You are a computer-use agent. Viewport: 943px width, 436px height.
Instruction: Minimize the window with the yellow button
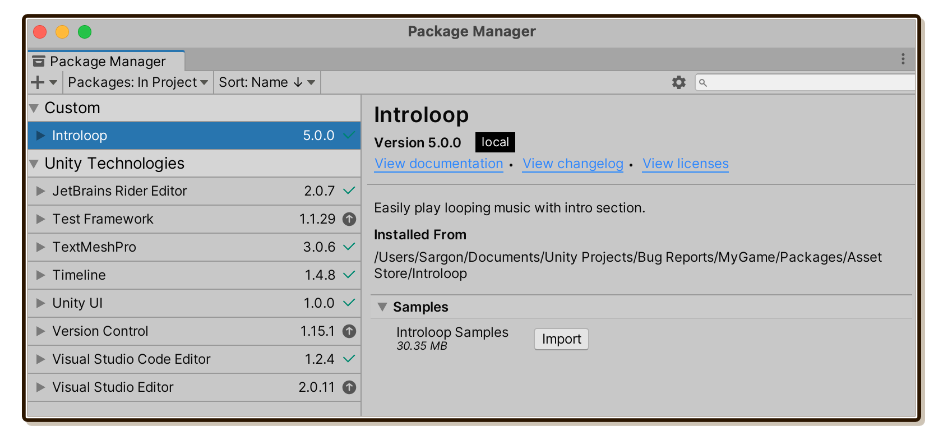click(x=63, y=32)
